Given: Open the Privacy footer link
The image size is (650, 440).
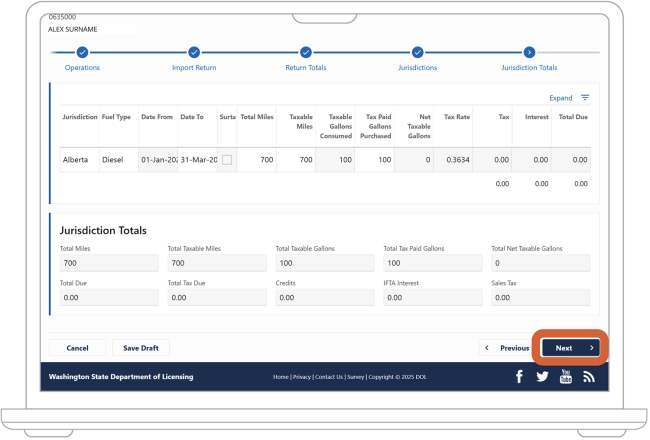Looking at the screenshot, I should [302, 377].
